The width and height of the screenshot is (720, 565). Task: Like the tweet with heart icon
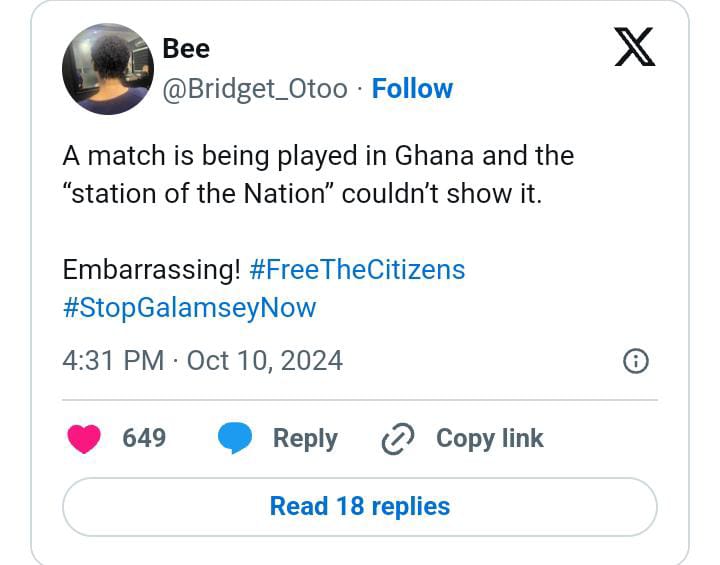[84, 439]
